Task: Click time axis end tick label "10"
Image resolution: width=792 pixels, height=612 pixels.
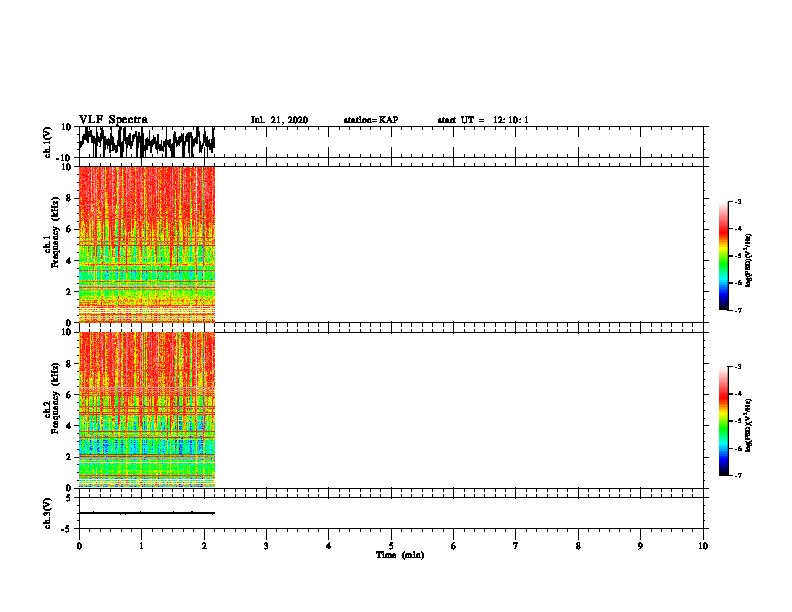Action: click(703, 545)
